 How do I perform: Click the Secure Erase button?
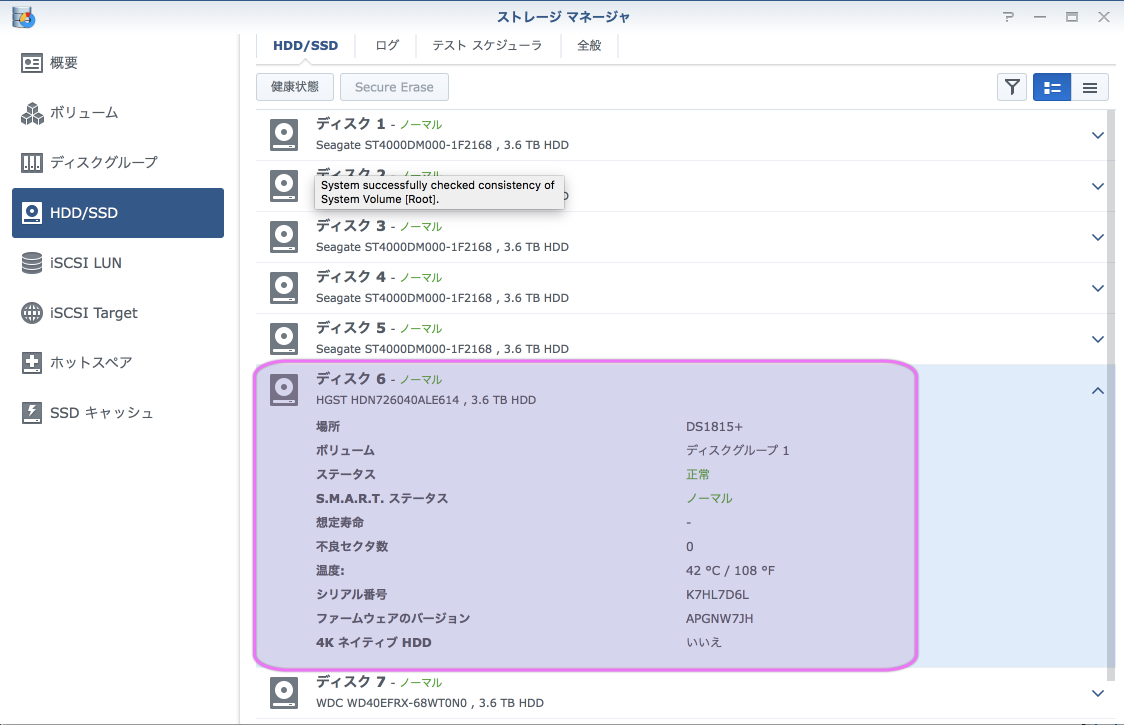pos(394,87)
